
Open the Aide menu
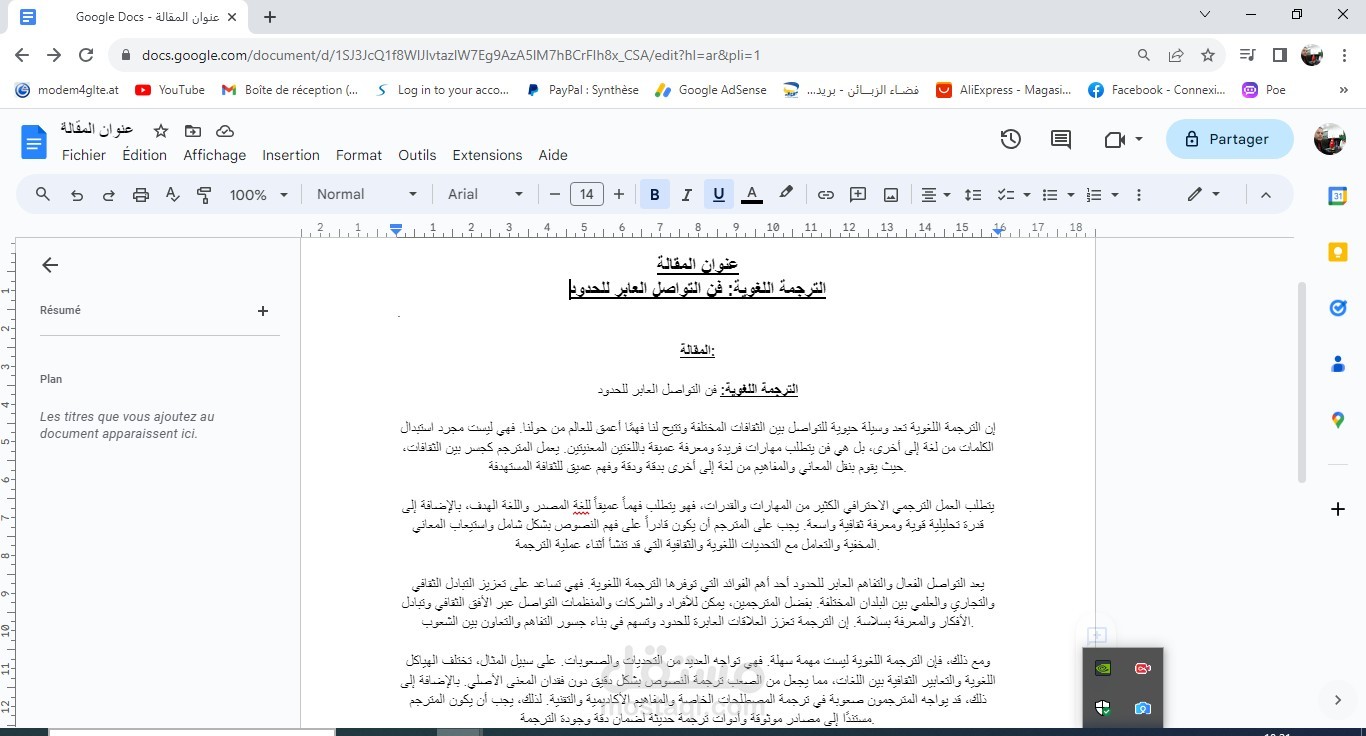(553, 155)
